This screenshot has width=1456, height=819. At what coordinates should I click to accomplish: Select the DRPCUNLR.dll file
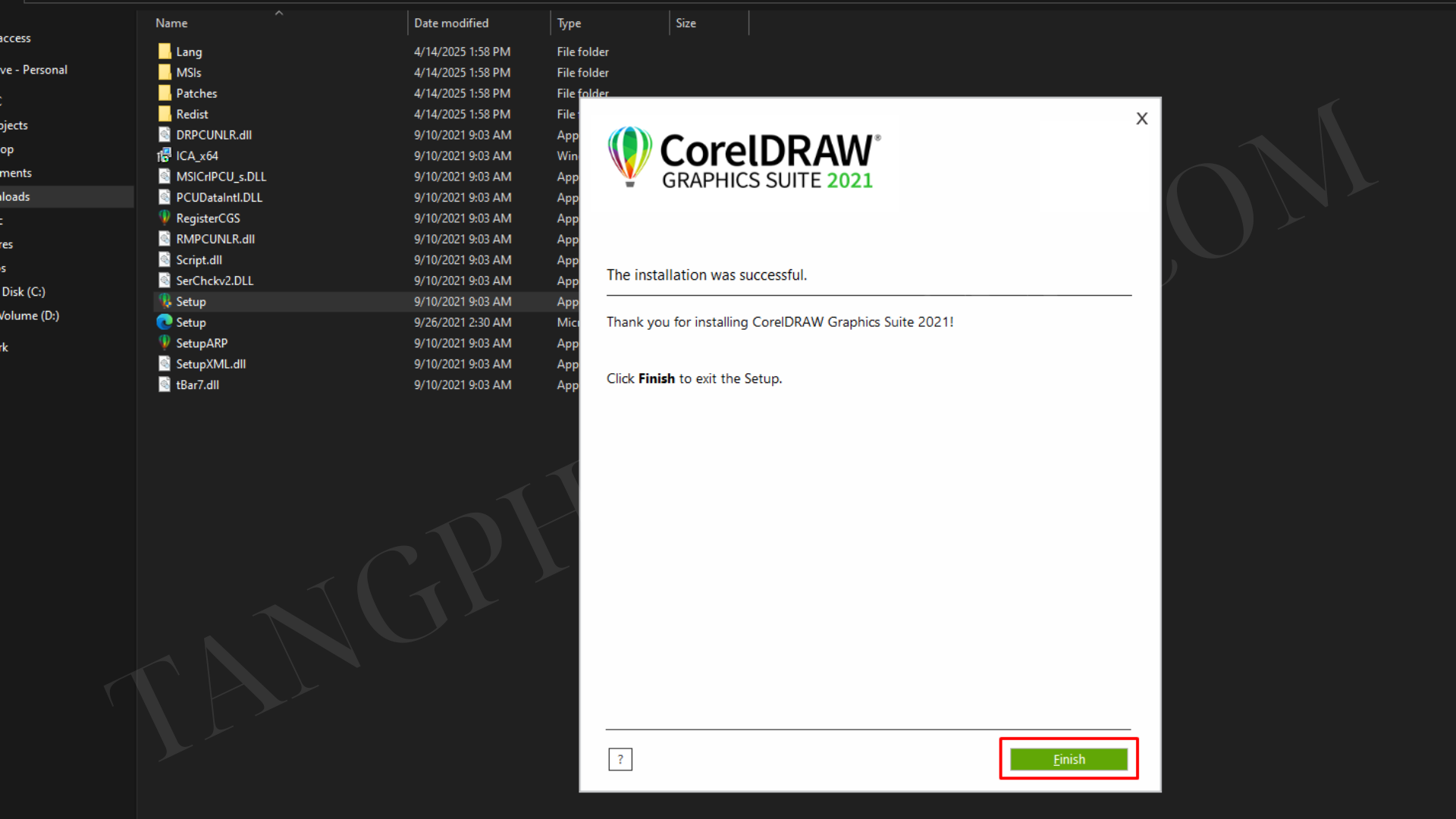pyautogui.click(x=214, y=135)
